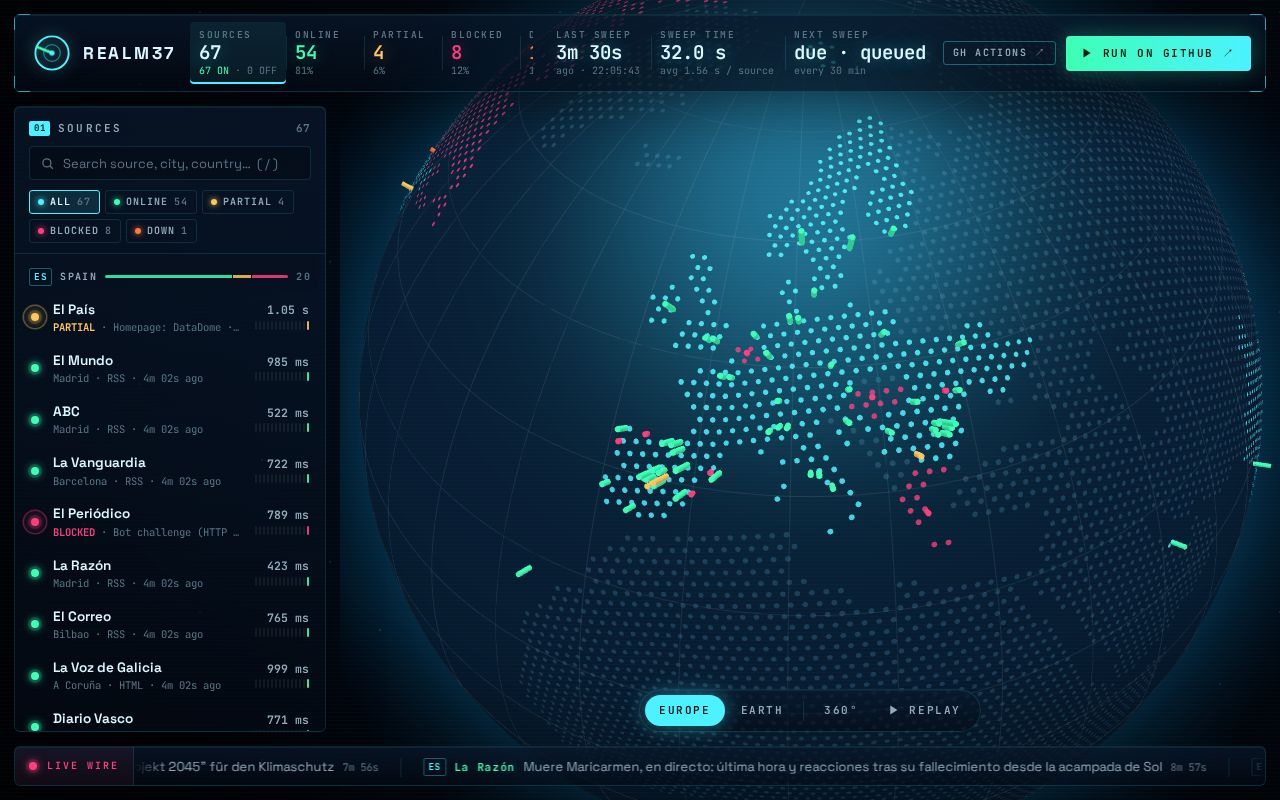Image resolution: width=1280 pixels, height=800 pixels.
Task: Click the search magnifier icon
Action: coord(48,163)
